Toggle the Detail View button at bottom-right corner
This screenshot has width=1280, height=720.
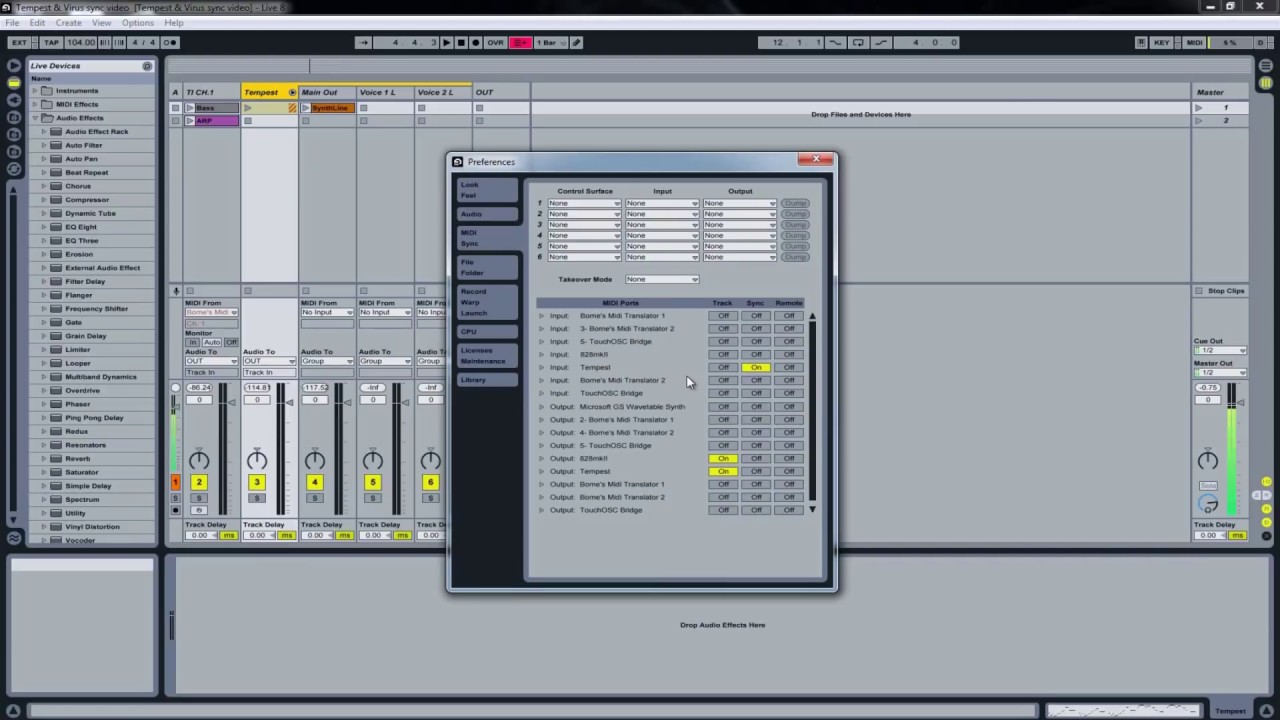point(1266,711)
